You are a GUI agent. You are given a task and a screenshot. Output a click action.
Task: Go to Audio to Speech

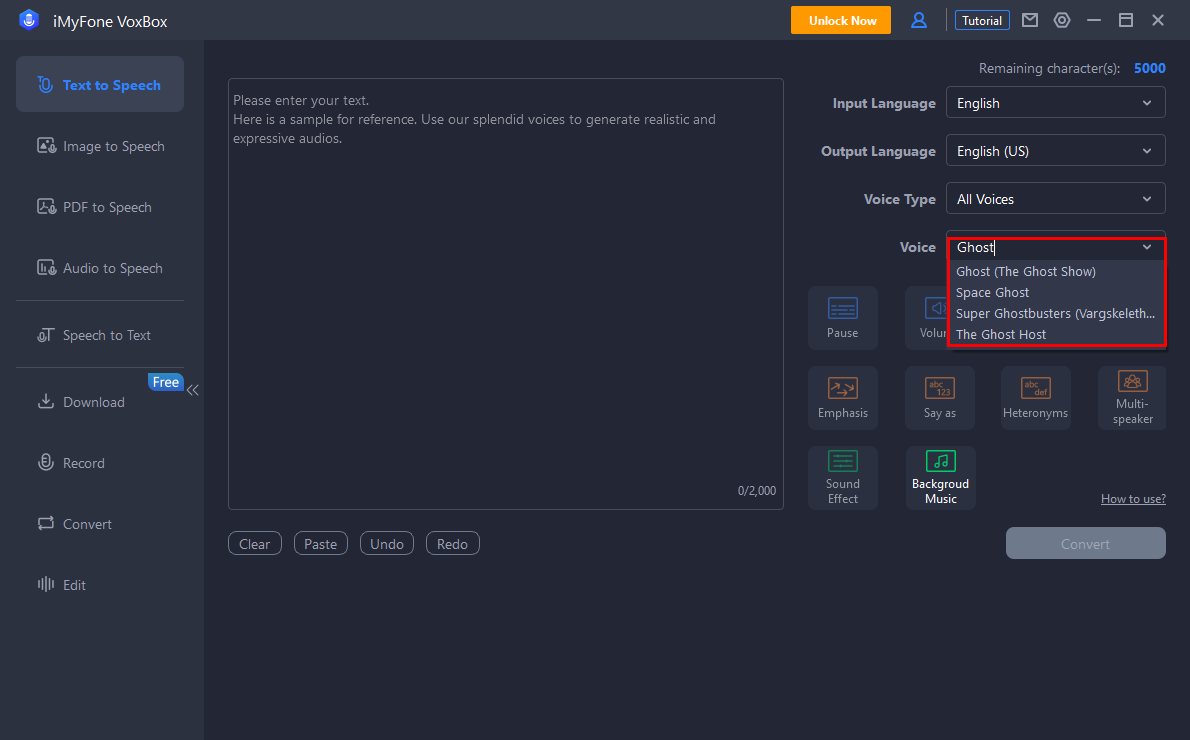pyautogui.click(x=99, y=267)
